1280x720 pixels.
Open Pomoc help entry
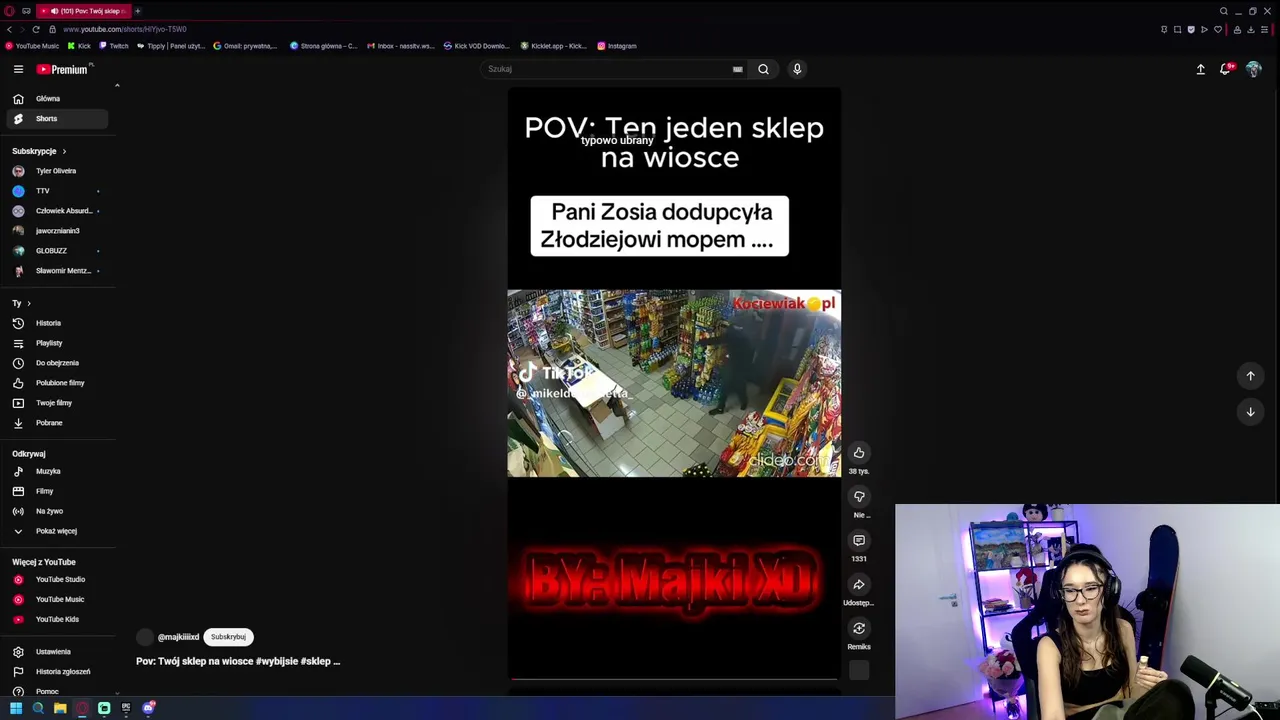[x=57, y=691]
